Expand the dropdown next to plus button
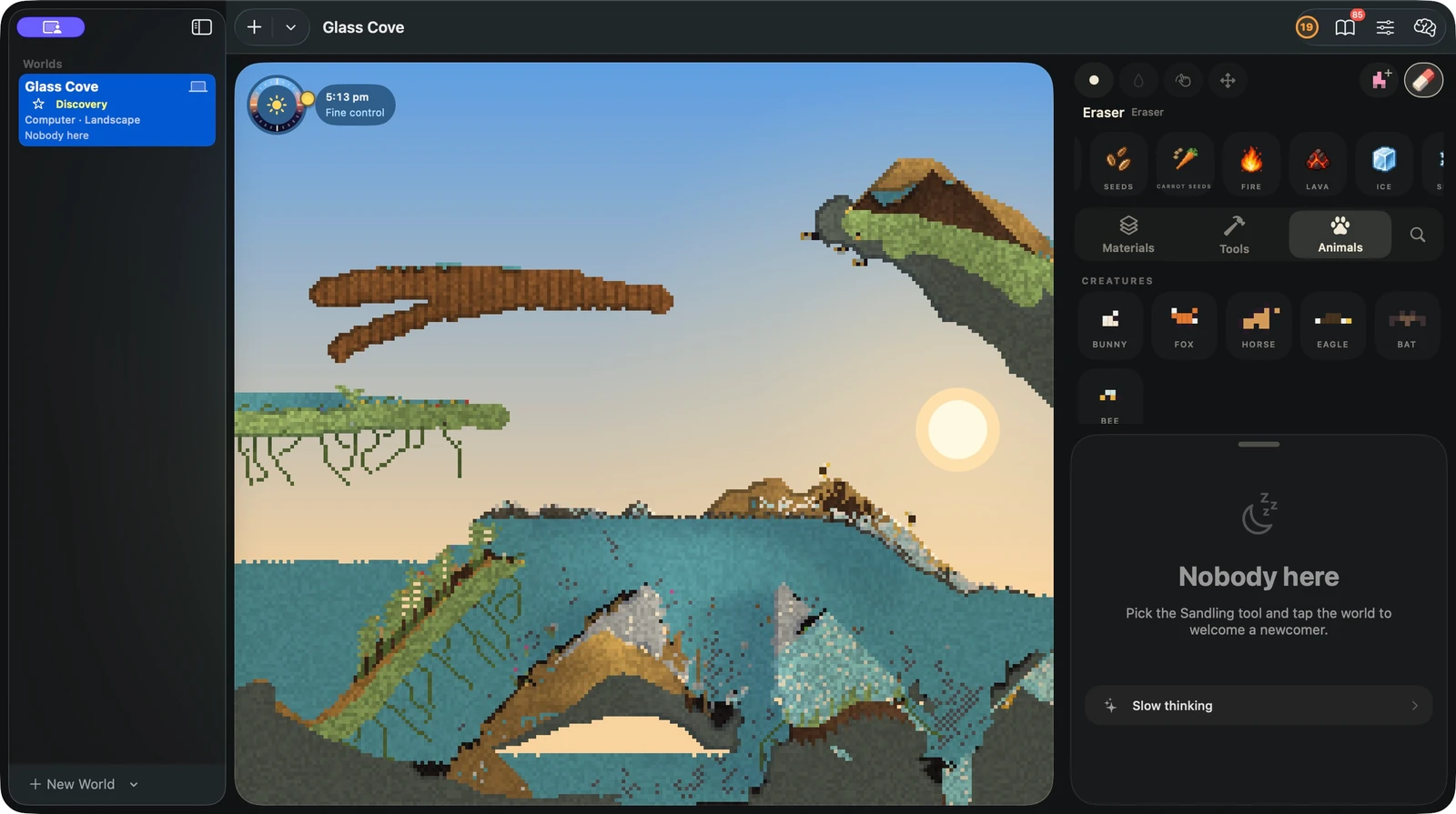 pyautogui.click(x=290, y=27)
